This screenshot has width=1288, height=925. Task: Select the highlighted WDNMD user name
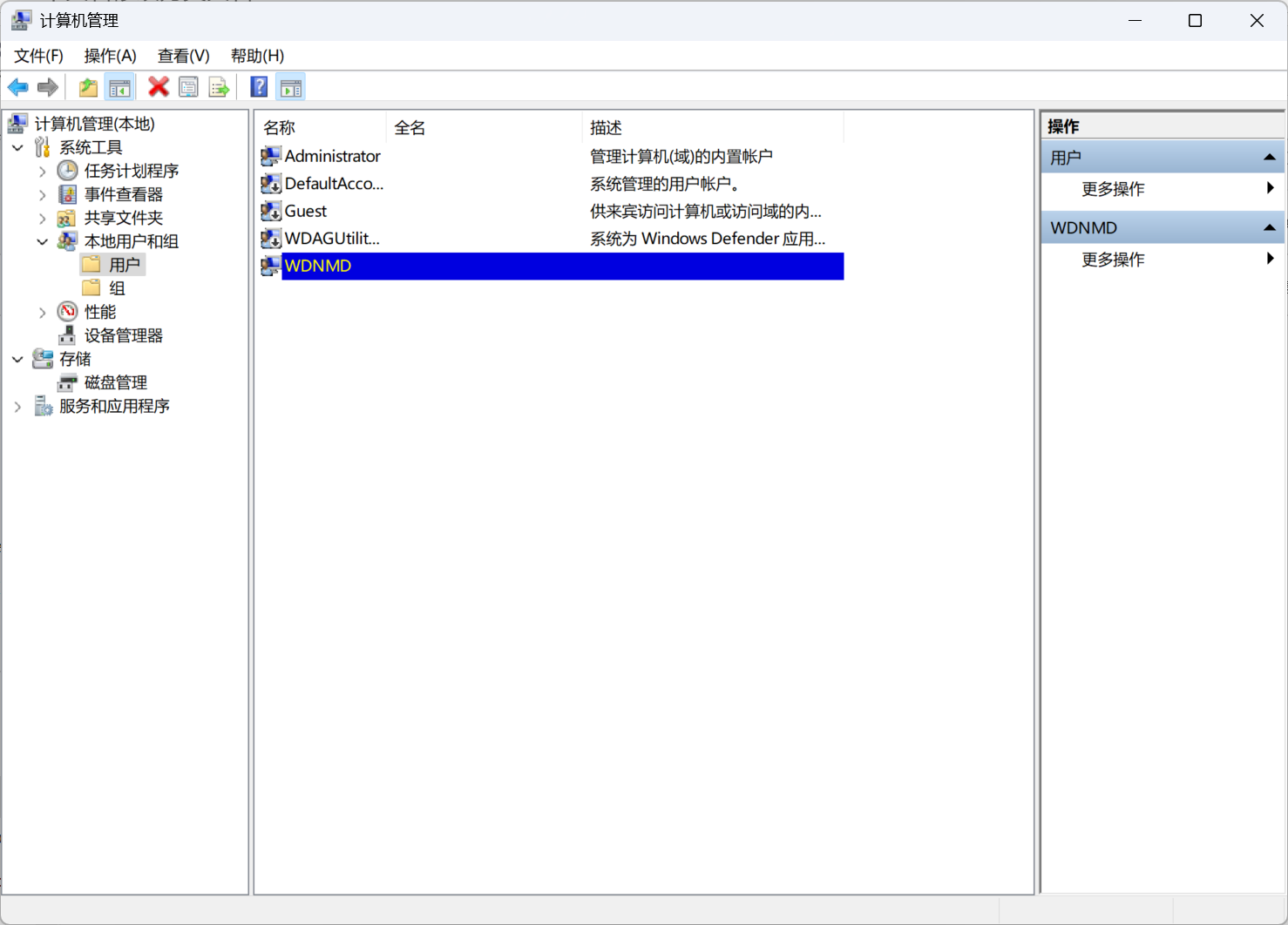(x=318, y=266)
